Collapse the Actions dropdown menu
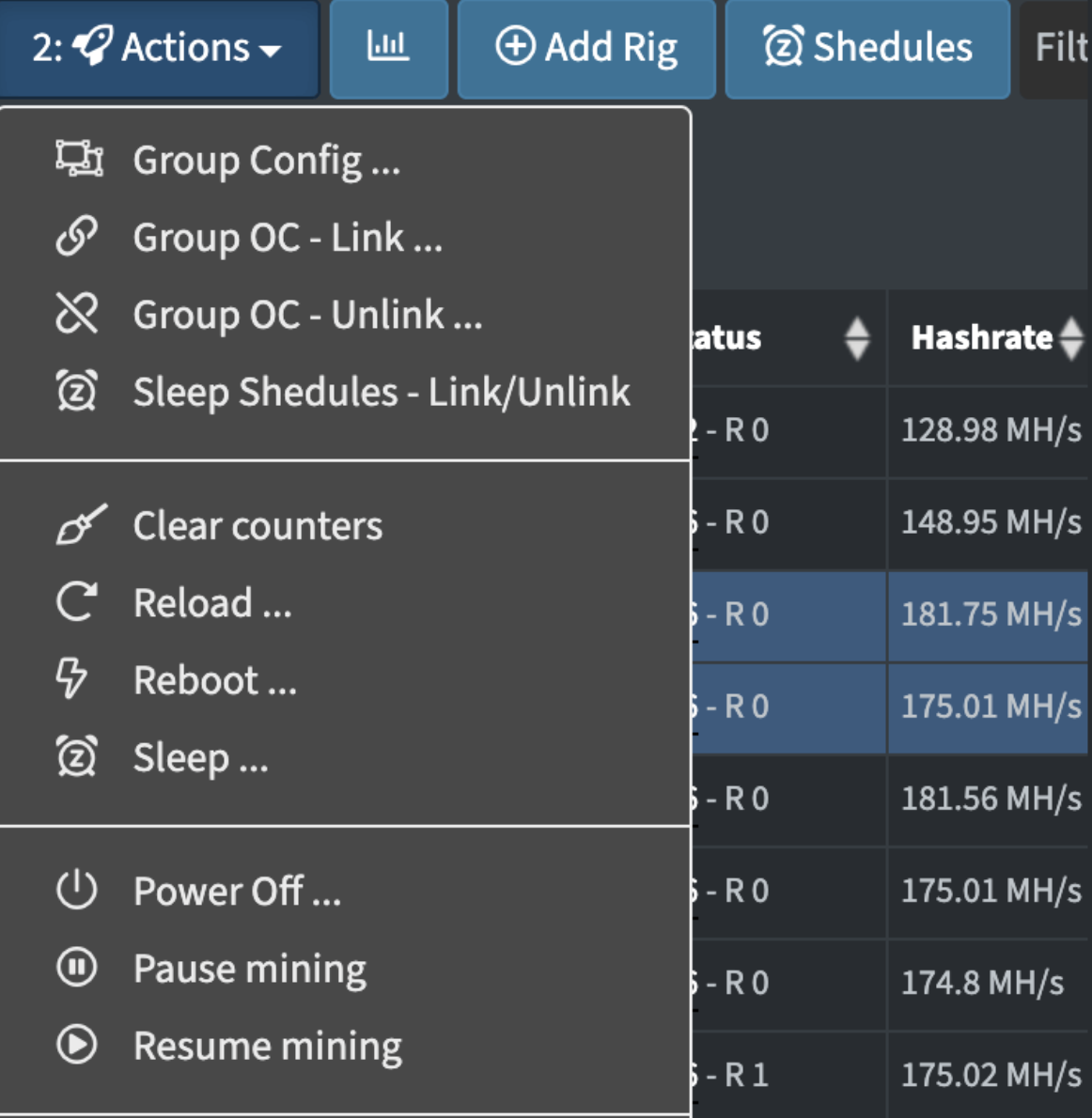Viewport: 1092px width, 1118px height. (x=158, y=47)
